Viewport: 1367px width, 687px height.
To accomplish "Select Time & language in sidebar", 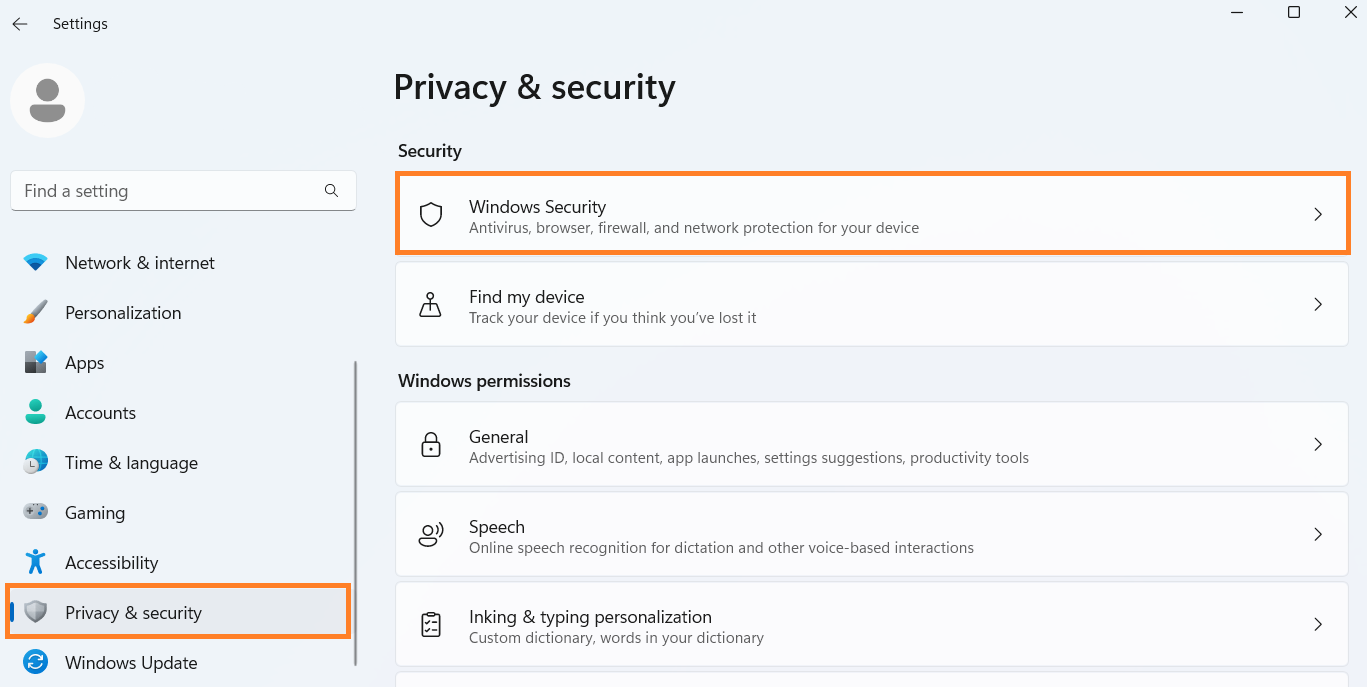I will (x=131, y=463).
